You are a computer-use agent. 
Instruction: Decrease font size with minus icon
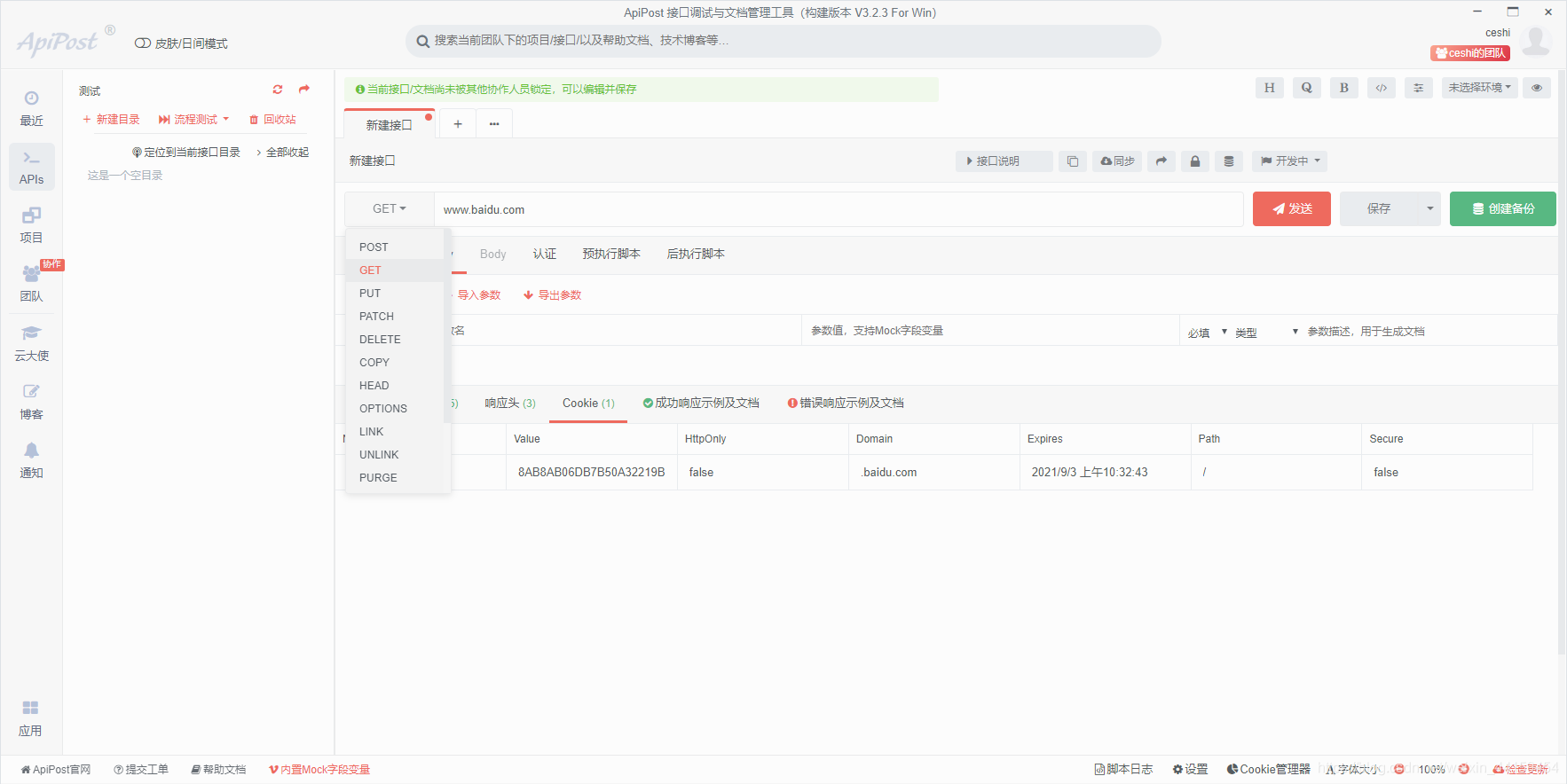click(x=1398, y=769)
